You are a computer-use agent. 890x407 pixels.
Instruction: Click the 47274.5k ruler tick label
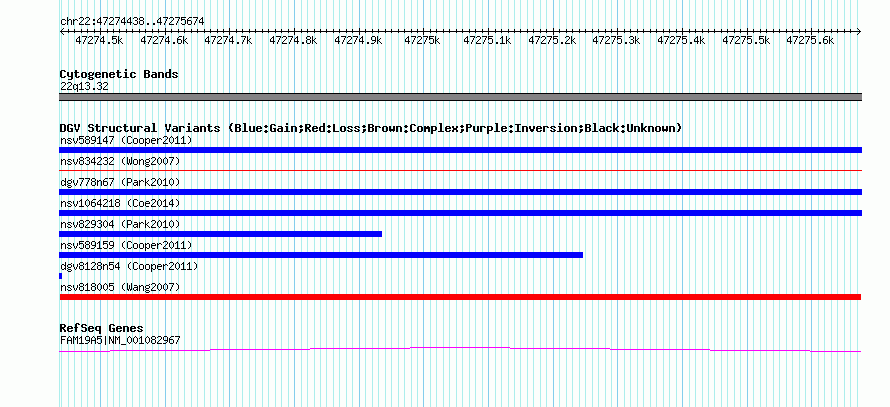pyautogui.click(x=99, y=40)
